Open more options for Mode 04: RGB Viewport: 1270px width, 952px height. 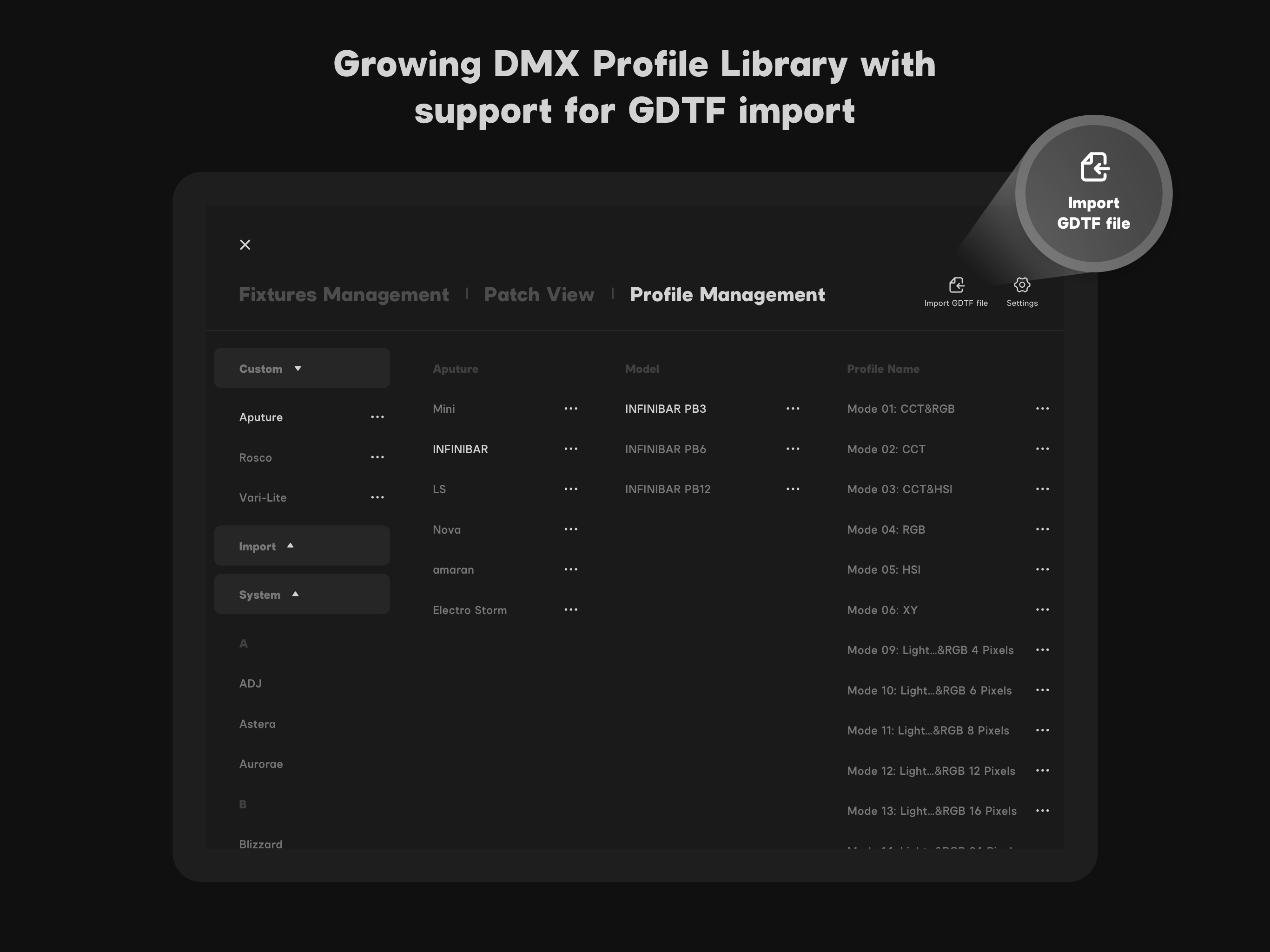1043,529
